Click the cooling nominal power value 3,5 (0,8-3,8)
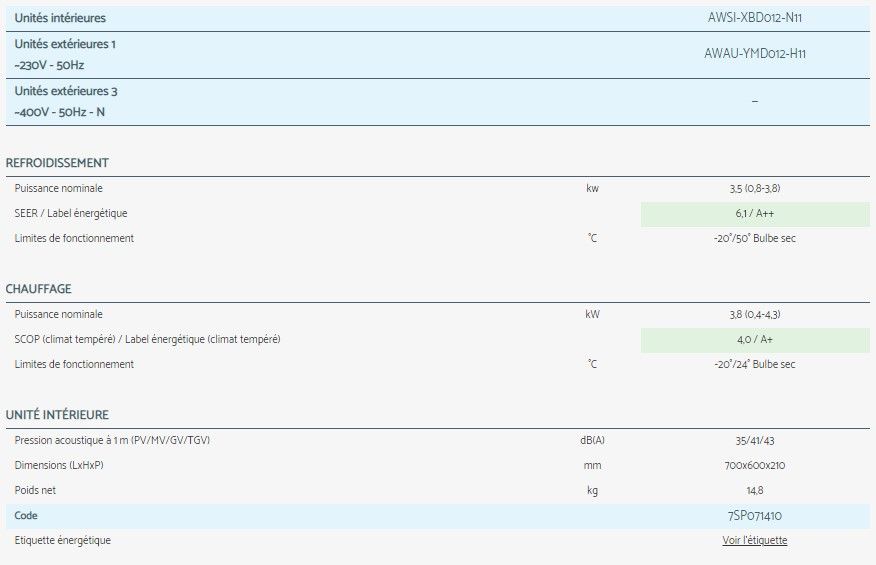Viewport: 876px width, 565px height. [x=754, y=188]
